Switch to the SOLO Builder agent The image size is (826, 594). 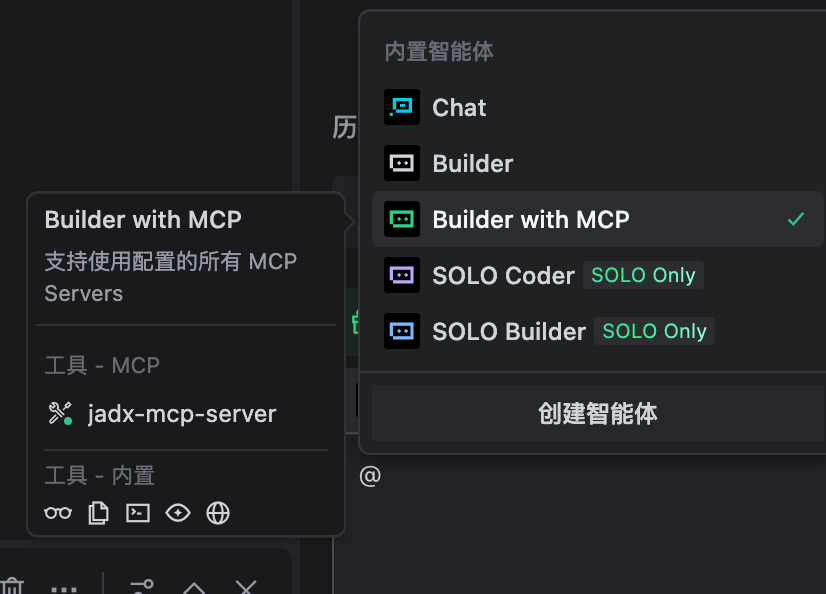pos(509,332)
